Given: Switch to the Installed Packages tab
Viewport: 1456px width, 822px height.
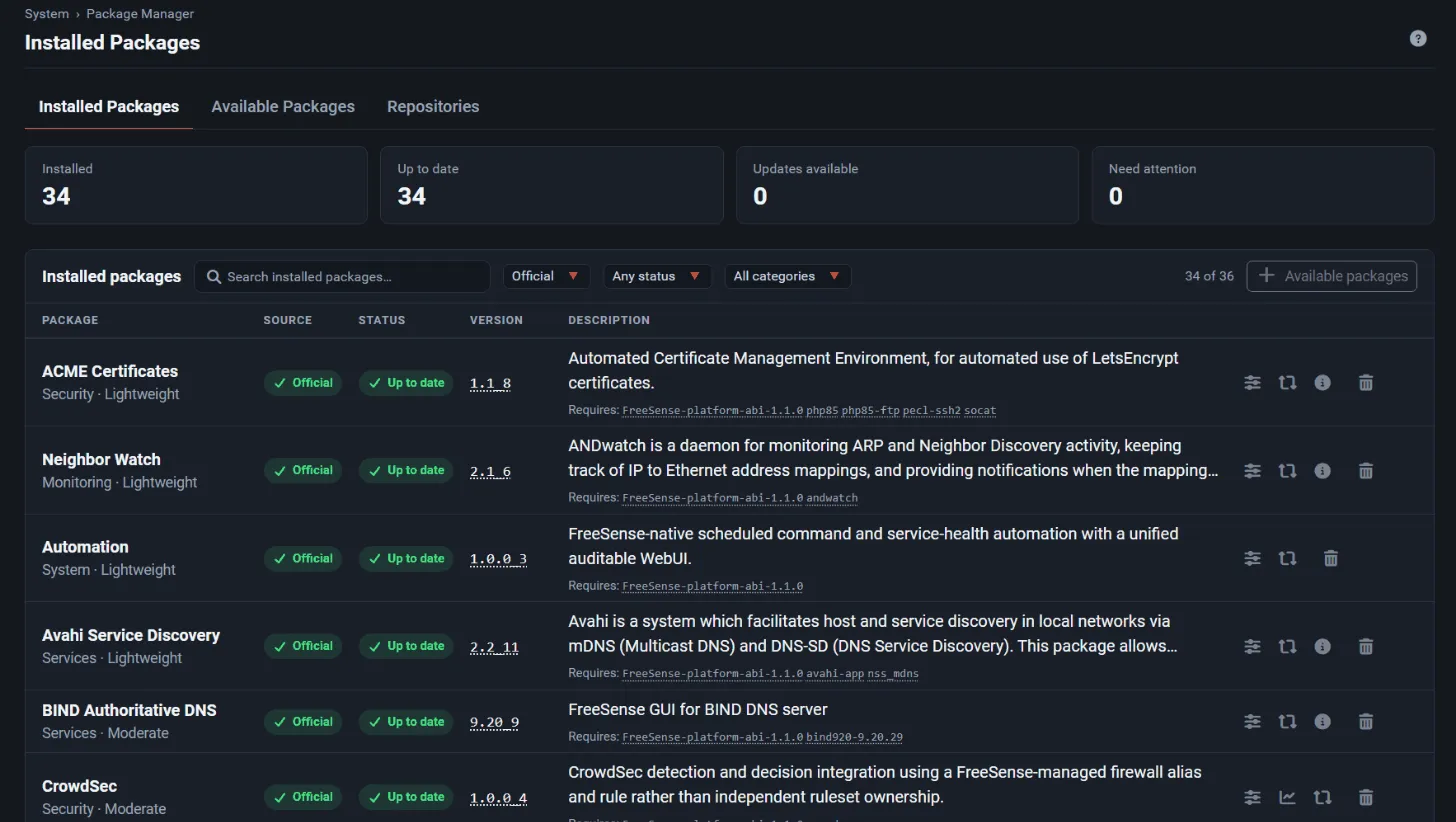Looking at the screenshot, I should pos(109,106).
